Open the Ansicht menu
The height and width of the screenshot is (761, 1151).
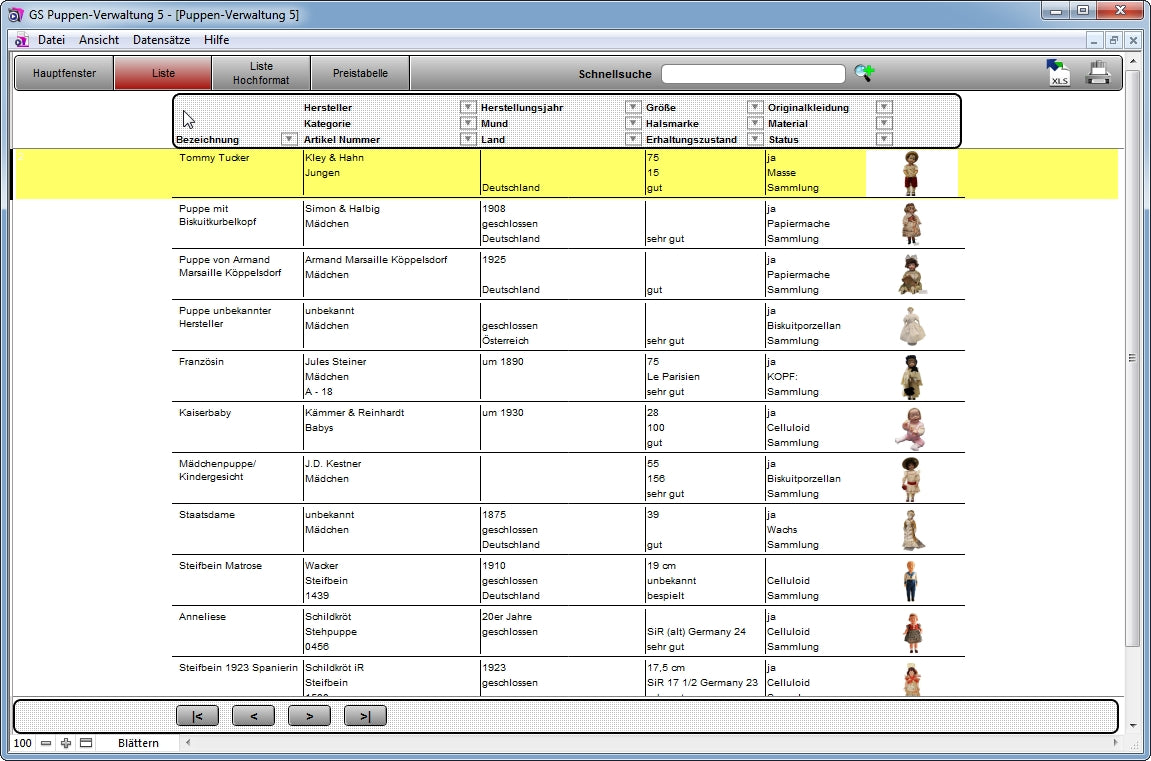(99, 40)
